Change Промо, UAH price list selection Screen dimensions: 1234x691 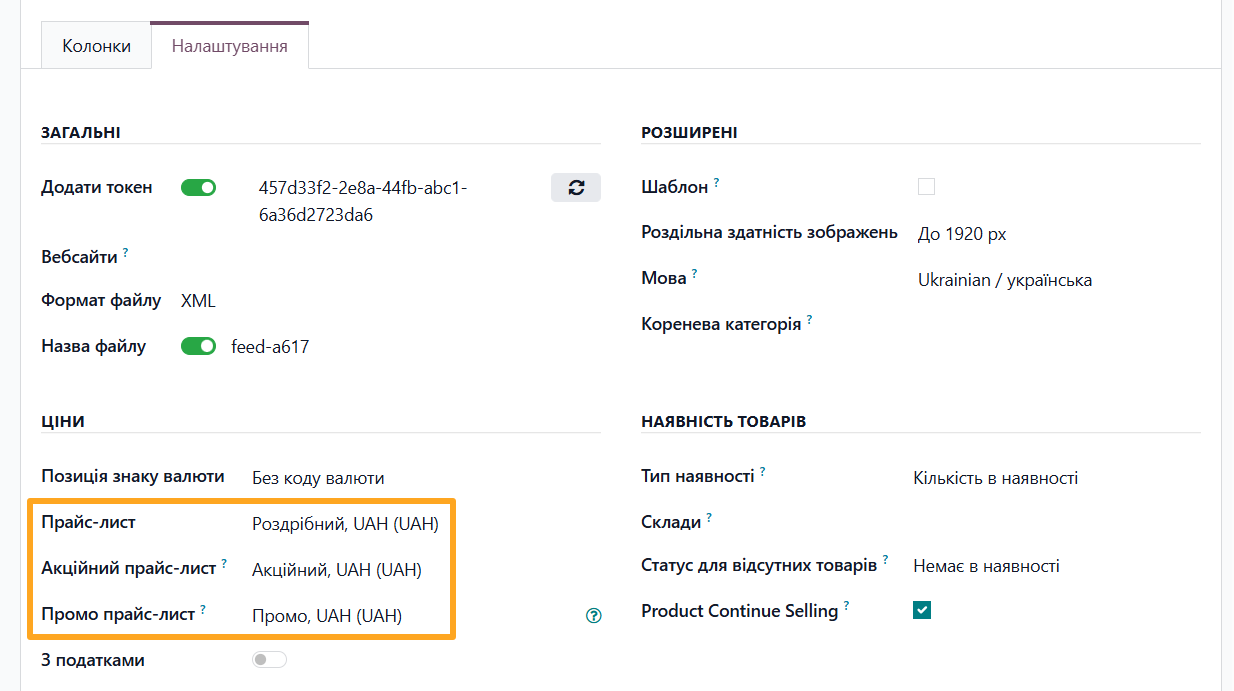tap(327, 616)
